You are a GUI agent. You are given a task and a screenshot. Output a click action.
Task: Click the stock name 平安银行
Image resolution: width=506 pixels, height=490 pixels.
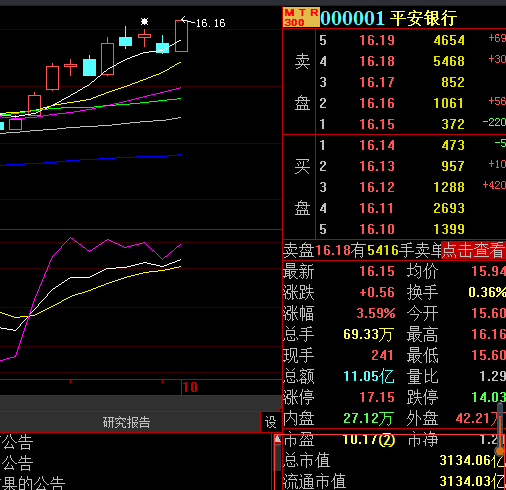[x=423, y=18]
